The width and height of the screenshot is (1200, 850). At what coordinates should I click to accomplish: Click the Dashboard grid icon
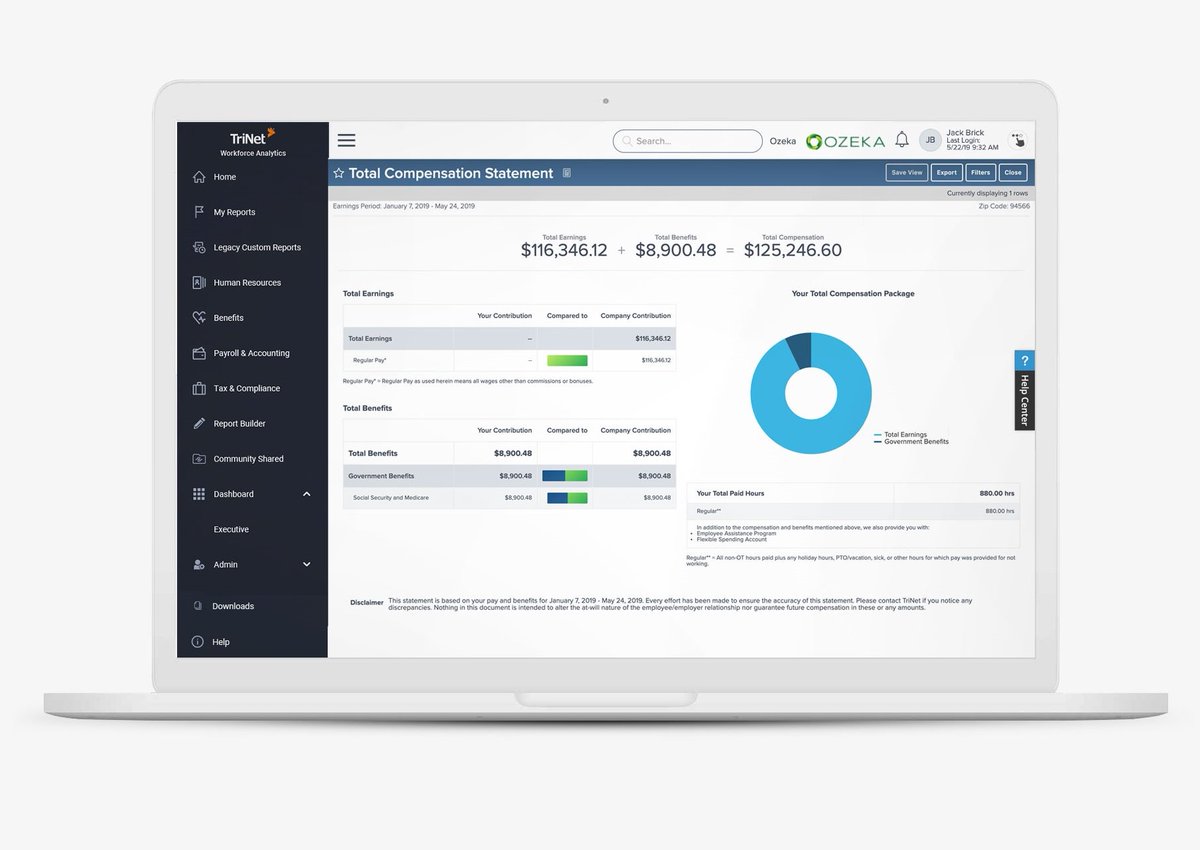[x=199, y=494]
